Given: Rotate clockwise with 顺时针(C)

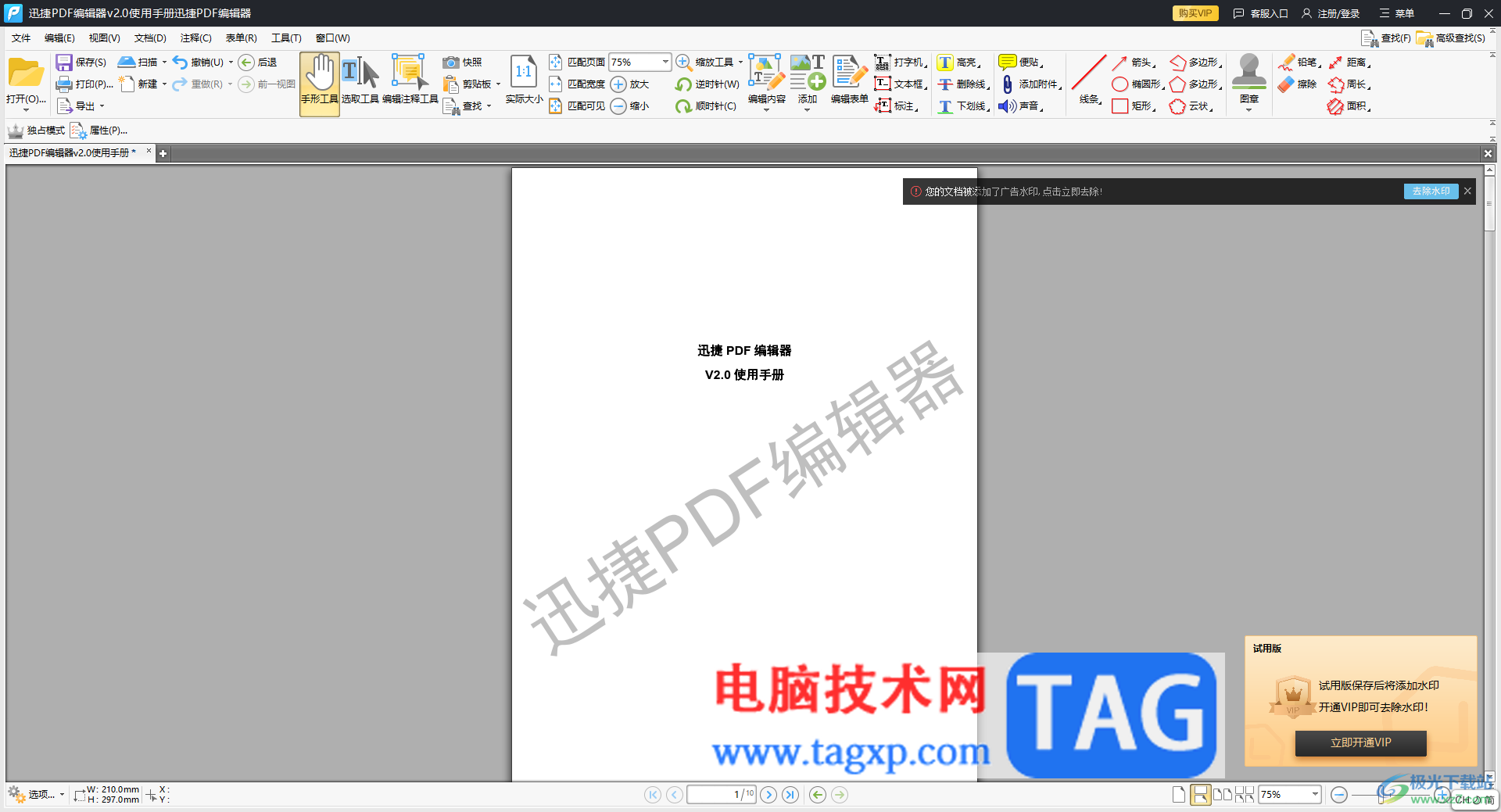Looking at the screenshot, I should (706, 106).
